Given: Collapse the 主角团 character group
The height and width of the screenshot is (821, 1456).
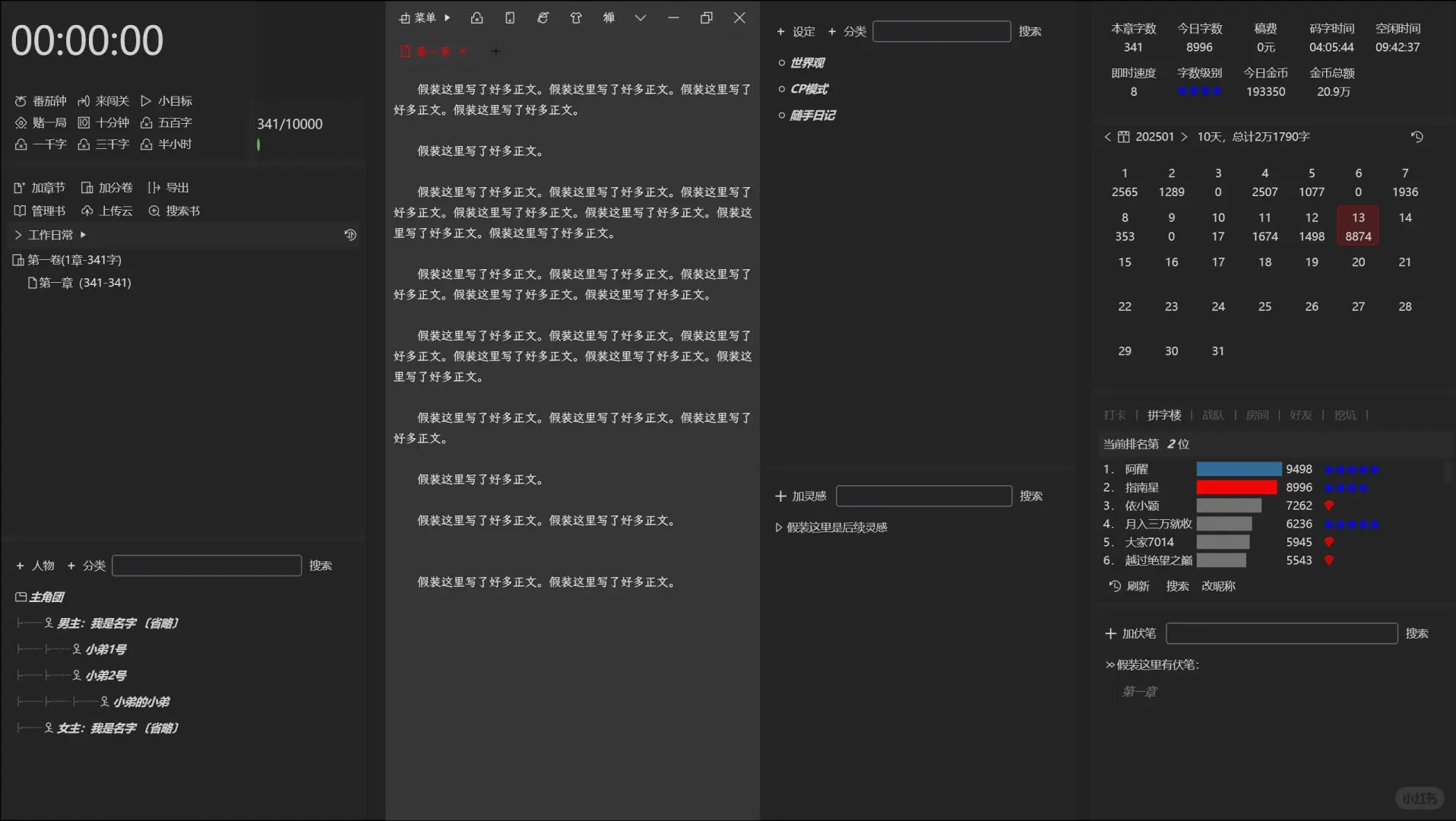Looking at the screenshot, I should tap(21, 598).
